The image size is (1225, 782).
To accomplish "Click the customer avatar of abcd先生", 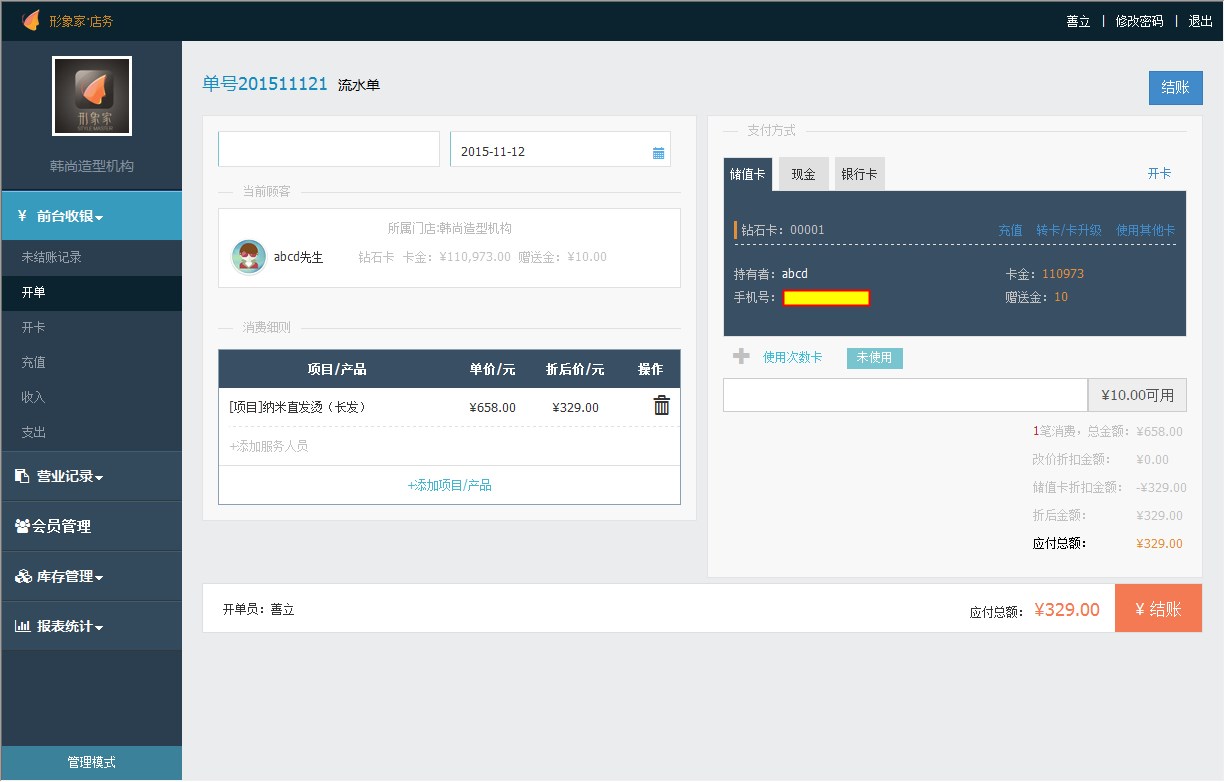I will (x=248, y=257).
